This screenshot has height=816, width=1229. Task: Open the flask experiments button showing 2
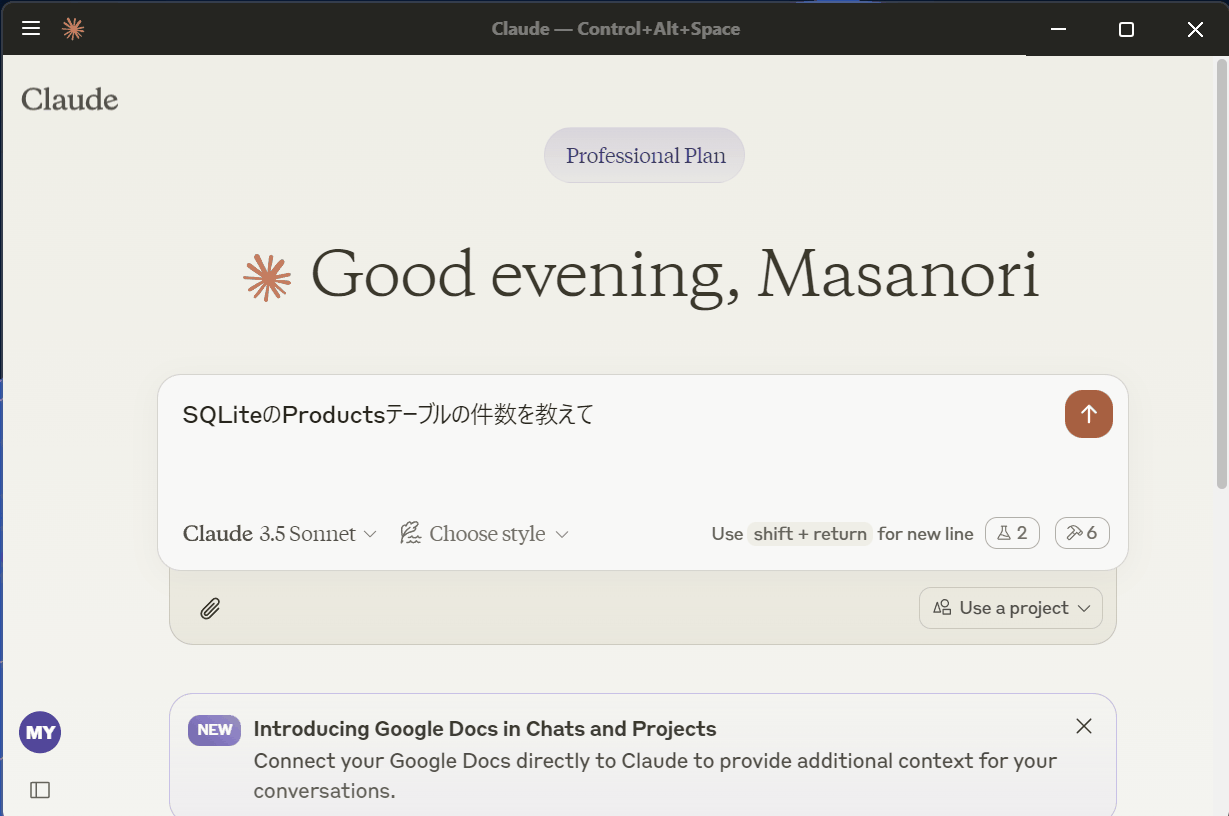click(1012, 533)
